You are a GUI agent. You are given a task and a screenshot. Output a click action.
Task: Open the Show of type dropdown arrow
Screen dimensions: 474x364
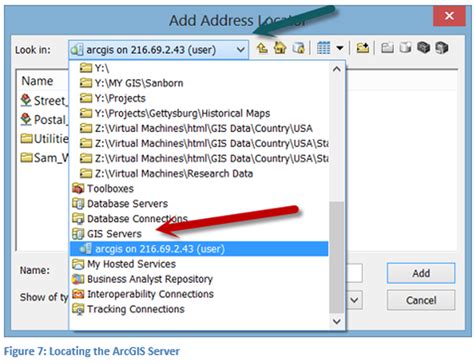[354, 300]
